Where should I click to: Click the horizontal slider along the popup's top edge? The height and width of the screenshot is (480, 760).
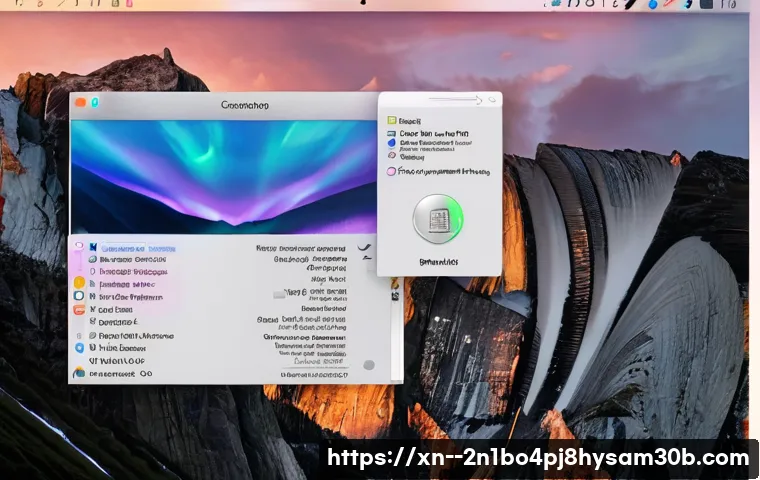click(448, 99)
